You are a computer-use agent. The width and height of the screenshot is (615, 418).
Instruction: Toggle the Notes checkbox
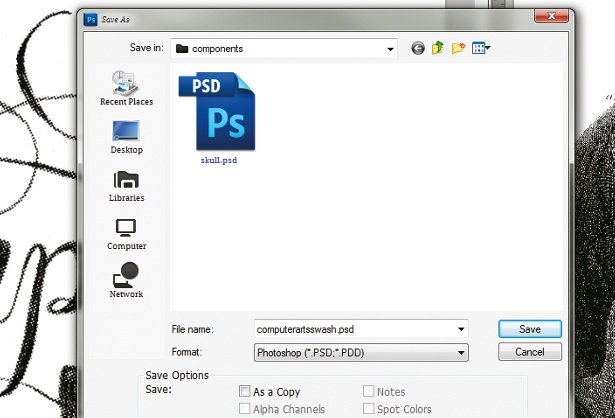368,391
